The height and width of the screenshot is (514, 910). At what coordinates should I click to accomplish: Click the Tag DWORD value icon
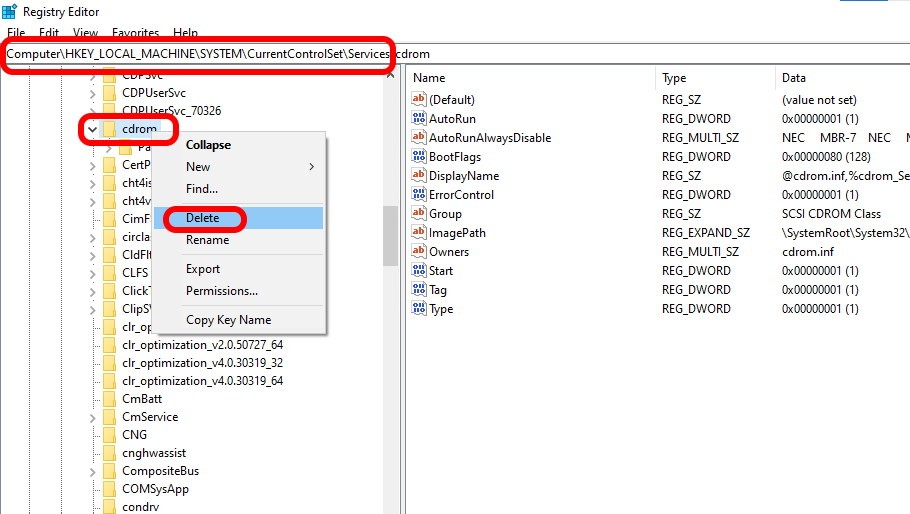pos(418,289)
